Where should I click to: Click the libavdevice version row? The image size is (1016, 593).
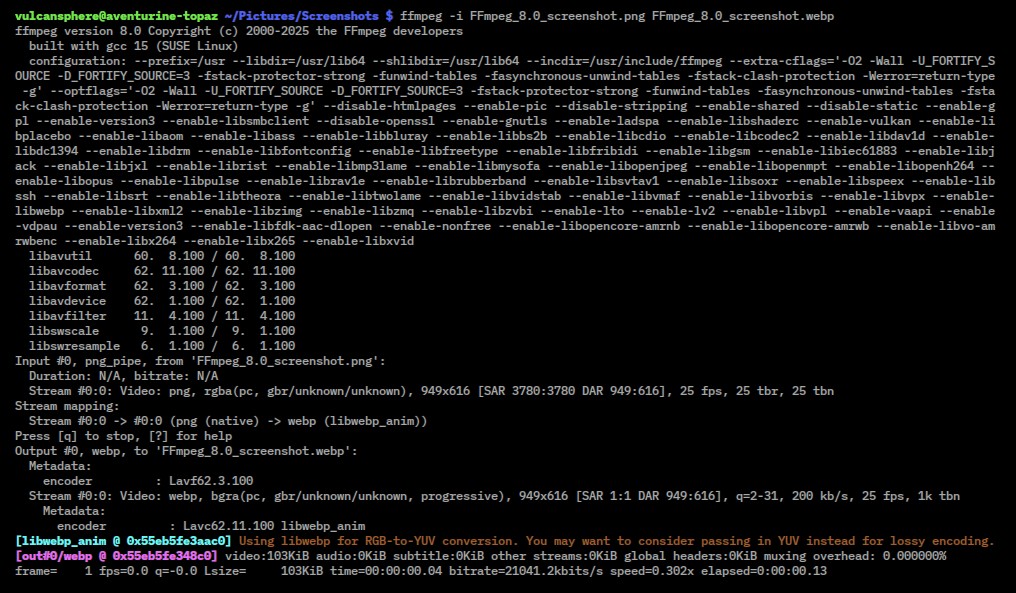pyautogui.click(x=161, y=301)
